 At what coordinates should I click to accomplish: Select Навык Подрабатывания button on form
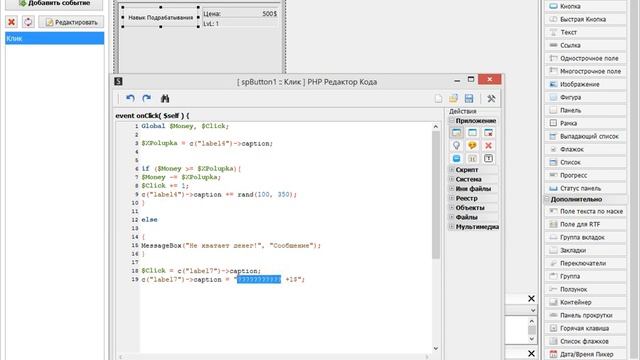coord(160,17)
